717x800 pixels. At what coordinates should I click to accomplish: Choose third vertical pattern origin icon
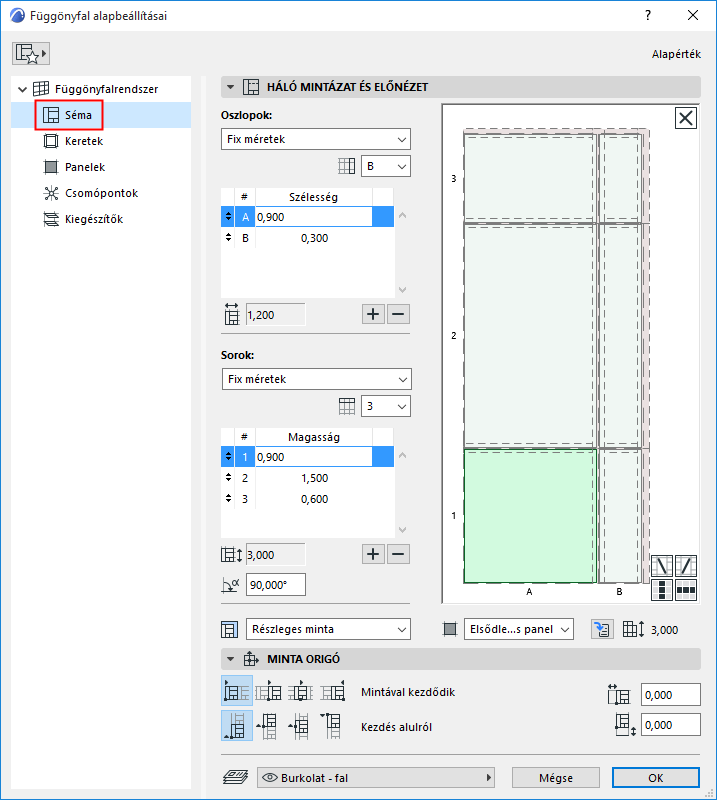(x=300, y=726)
